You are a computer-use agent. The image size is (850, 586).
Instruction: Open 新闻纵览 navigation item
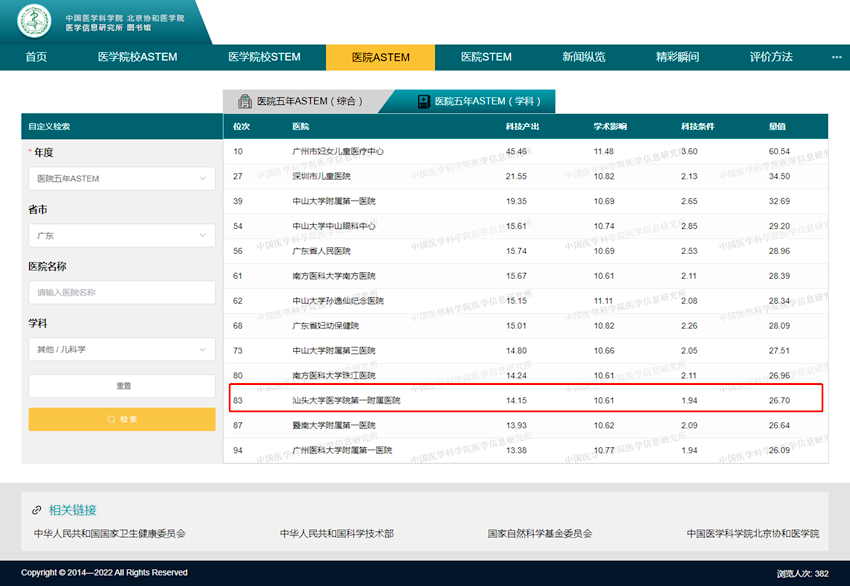584,57
